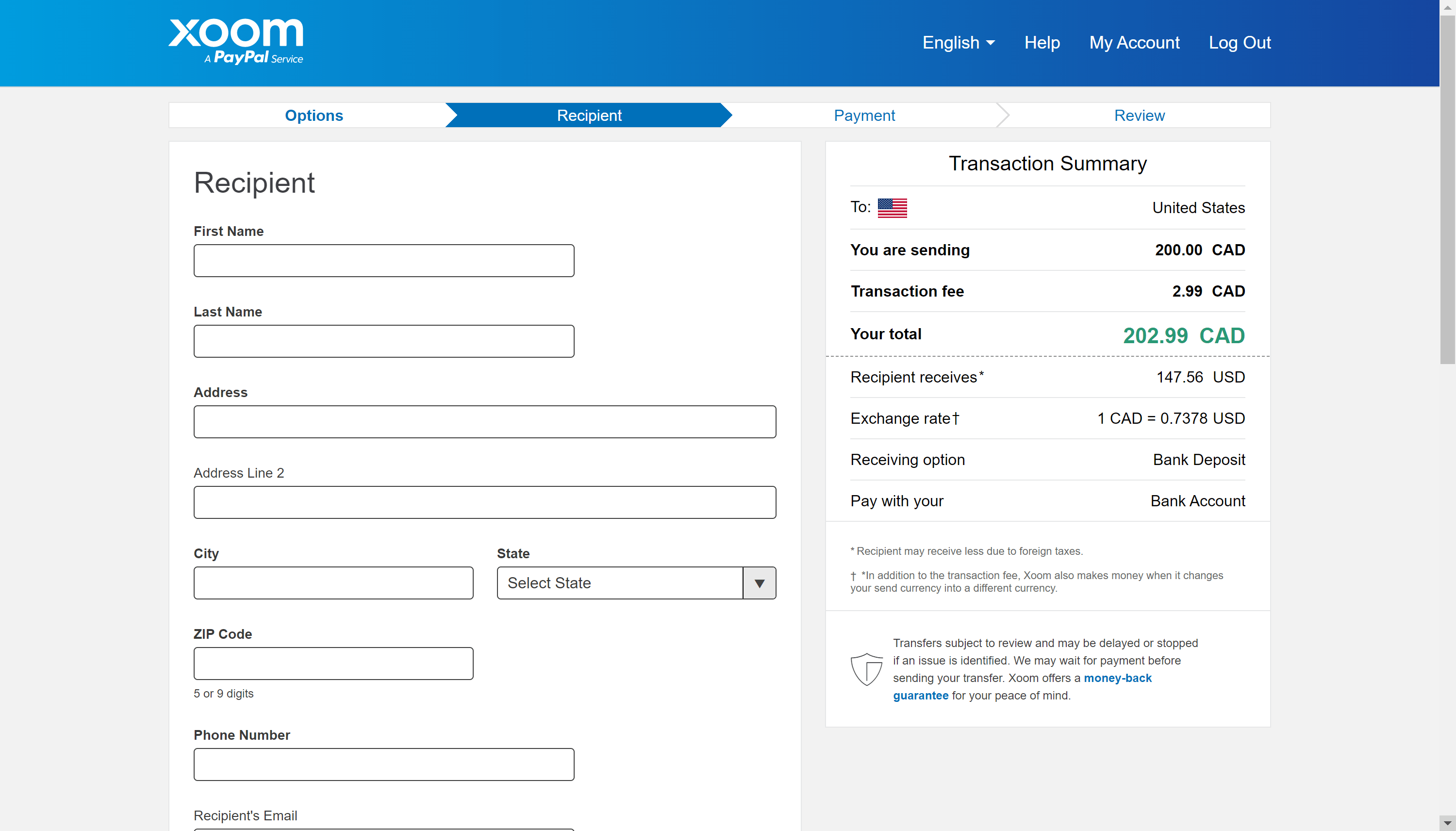Click the English language caret icon

pos(991,42)
